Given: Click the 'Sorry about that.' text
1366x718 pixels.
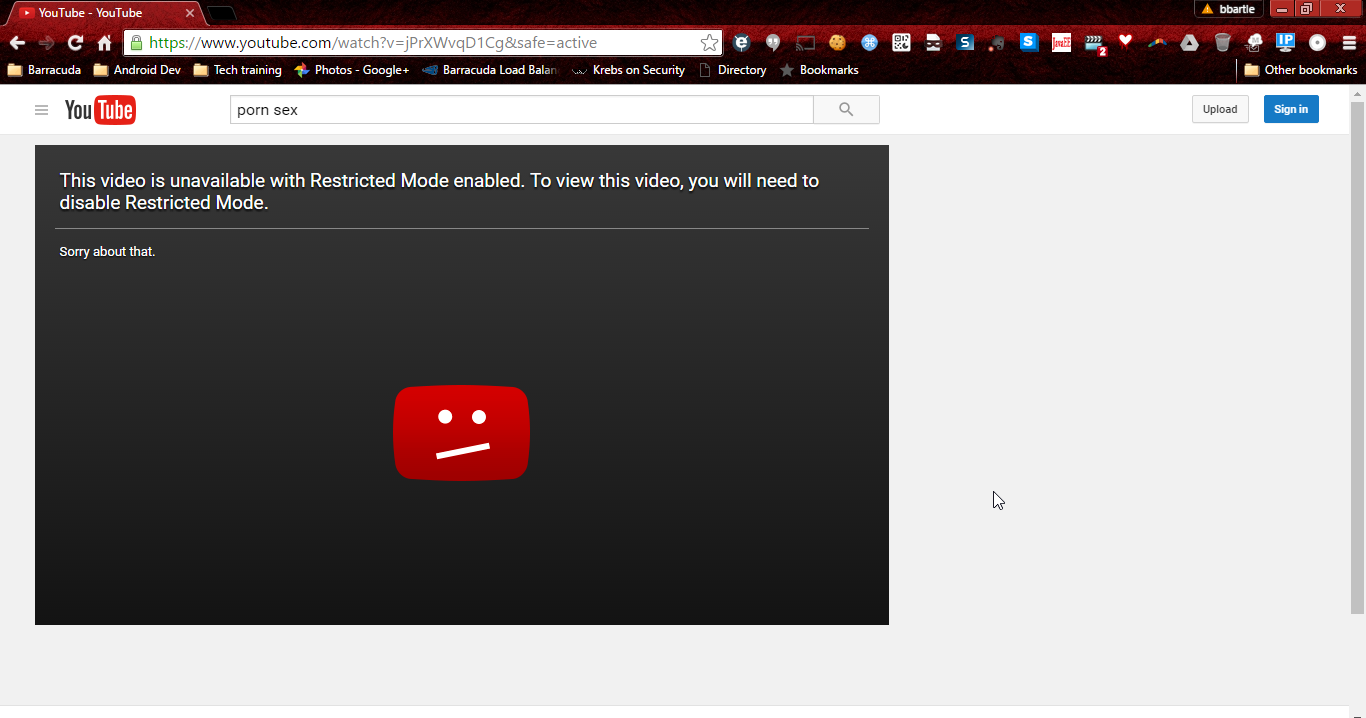Looking at the screenshot, I should click(x=107, y=252).
